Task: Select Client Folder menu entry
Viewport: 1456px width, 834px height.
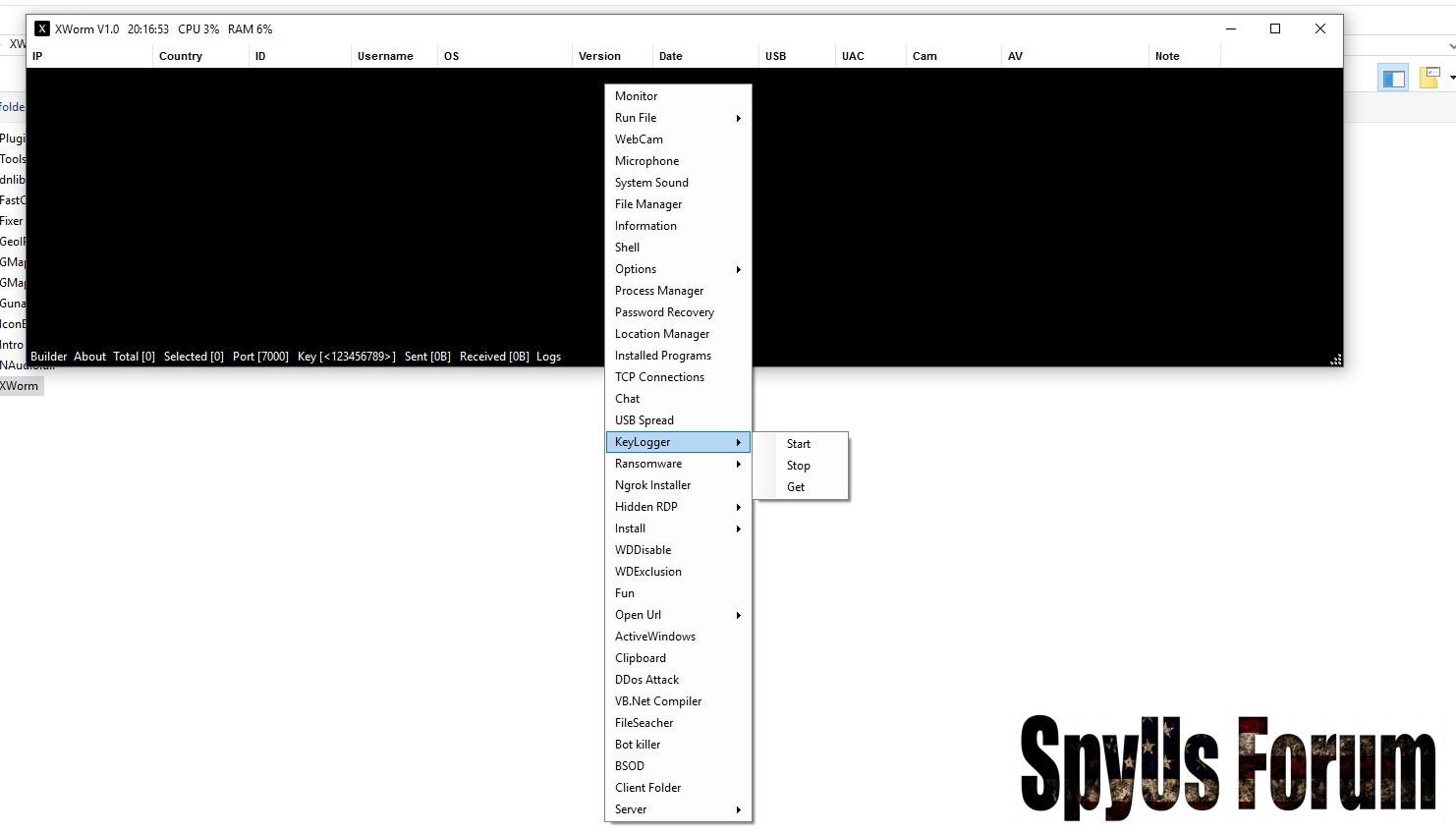Action: pos(647,788)
